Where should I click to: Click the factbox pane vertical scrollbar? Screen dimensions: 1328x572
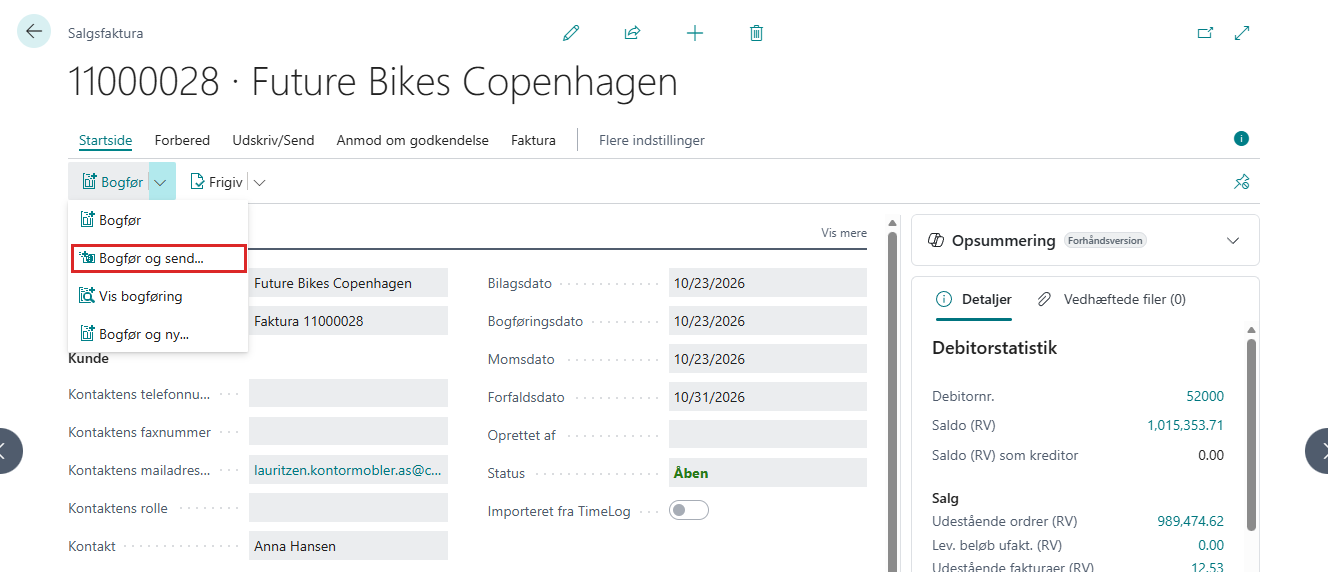click(x=1250, y=433)
